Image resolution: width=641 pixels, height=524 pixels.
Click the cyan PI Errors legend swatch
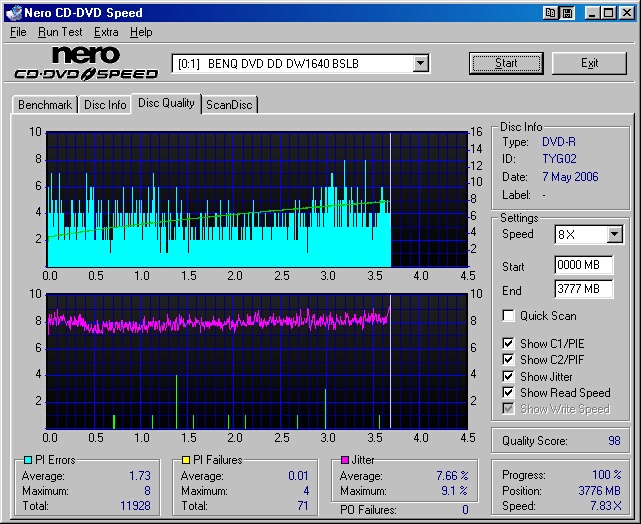28,460
